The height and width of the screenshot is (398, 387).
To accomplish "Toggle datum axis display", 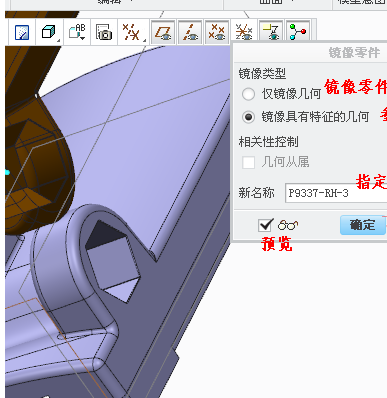I will point(190,32).
